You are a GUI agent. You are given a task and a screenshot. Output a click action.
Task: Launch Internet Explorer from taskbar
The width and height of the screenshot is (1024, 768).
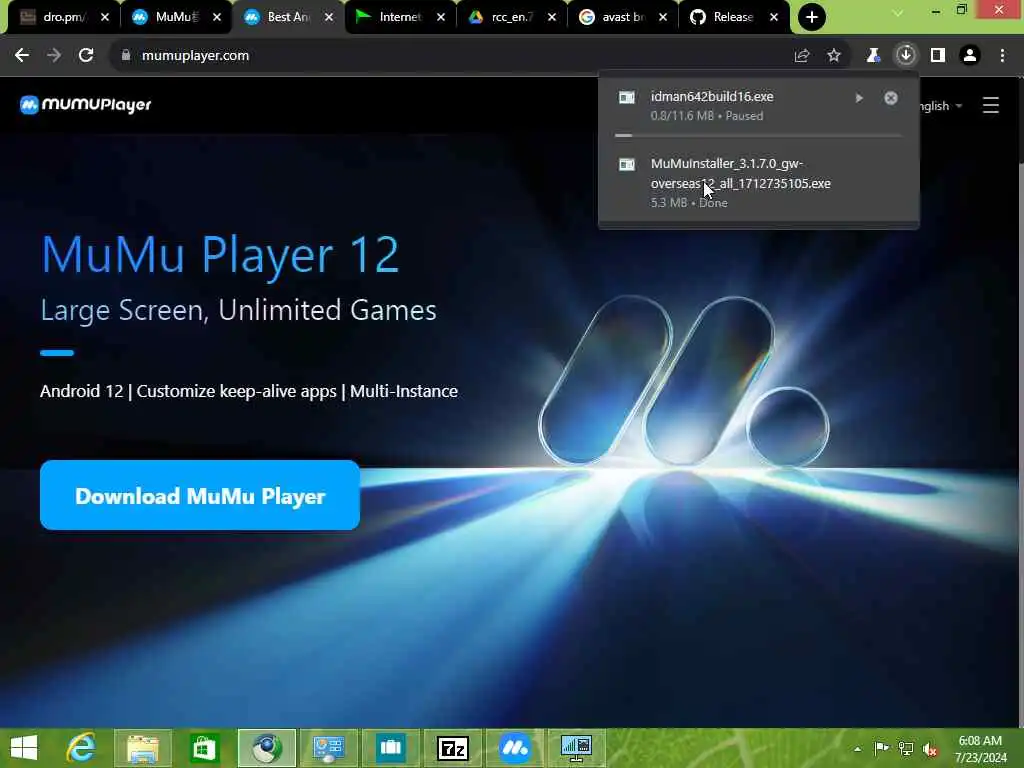point(81,748)
